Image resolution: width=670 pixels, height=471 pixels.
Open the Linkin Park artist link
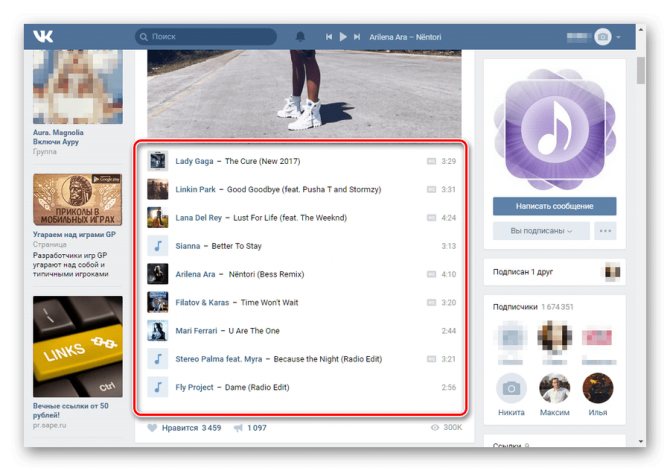point(195,189)
